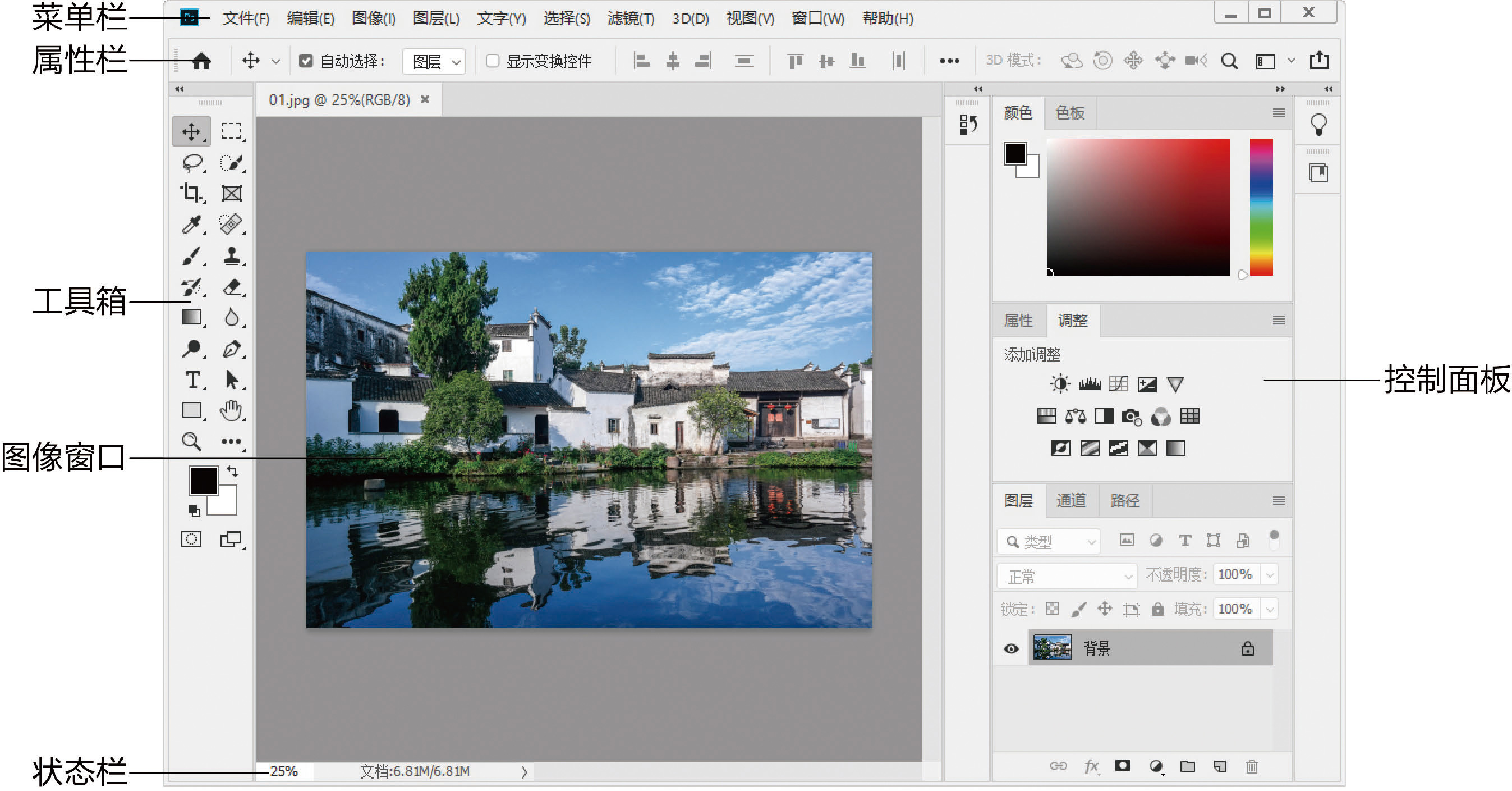Add Photo Filter adjustment
Image resolution: width=1512 pixels, height=791 pixels.
pos(1131,417)
